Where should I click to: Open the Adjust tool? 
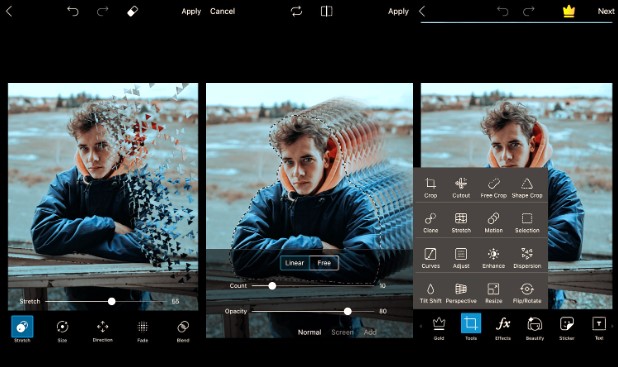[x=461, y=258]
